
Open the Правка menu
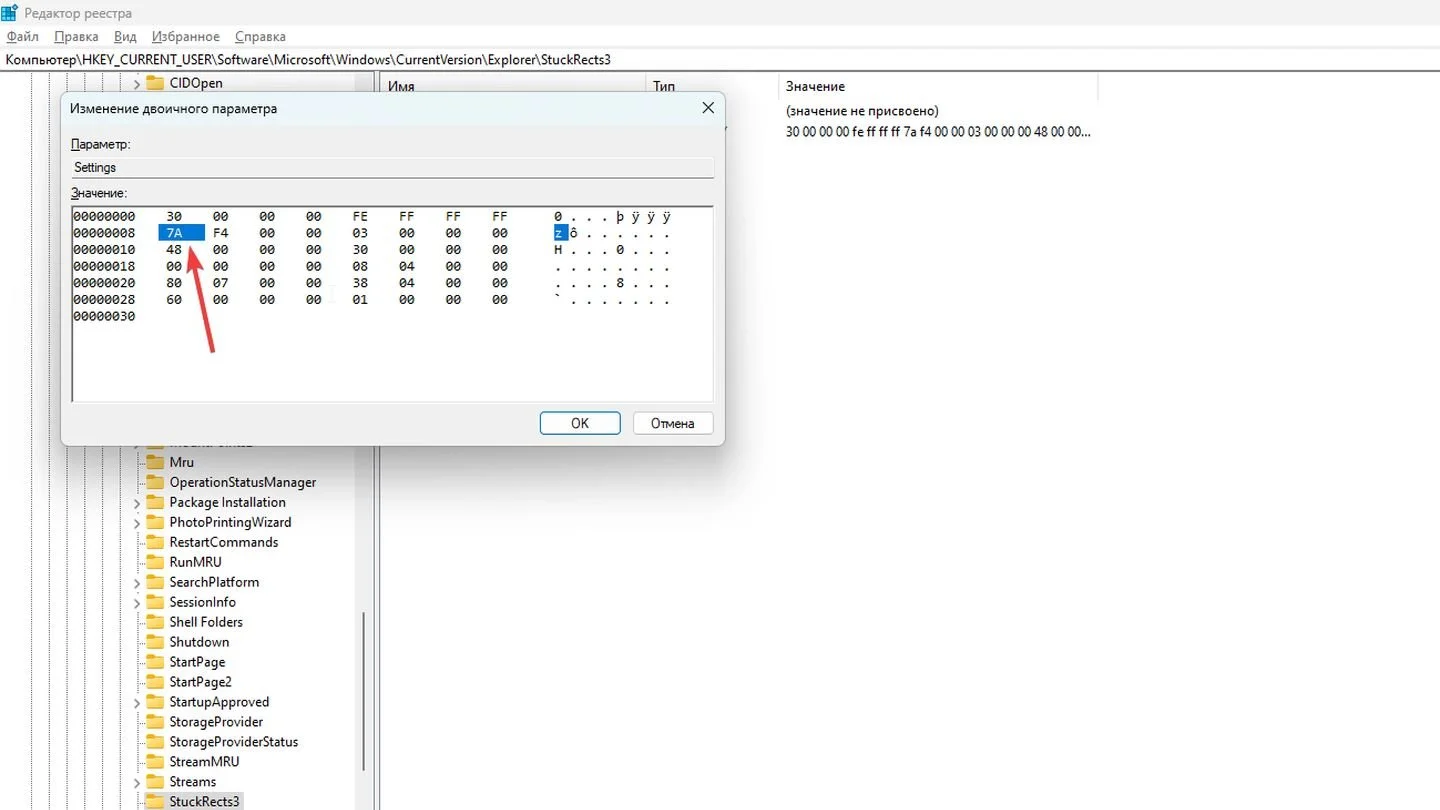pyautogui.click(x=76, y=37)
